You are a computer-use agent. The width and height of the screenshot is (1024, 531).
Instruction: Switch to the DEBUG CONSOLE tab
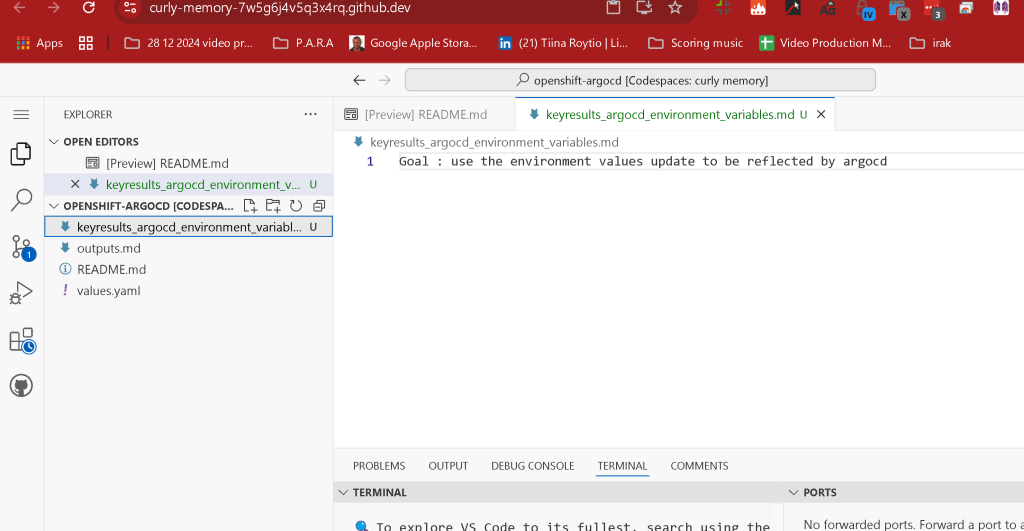[x=532, y=466]
